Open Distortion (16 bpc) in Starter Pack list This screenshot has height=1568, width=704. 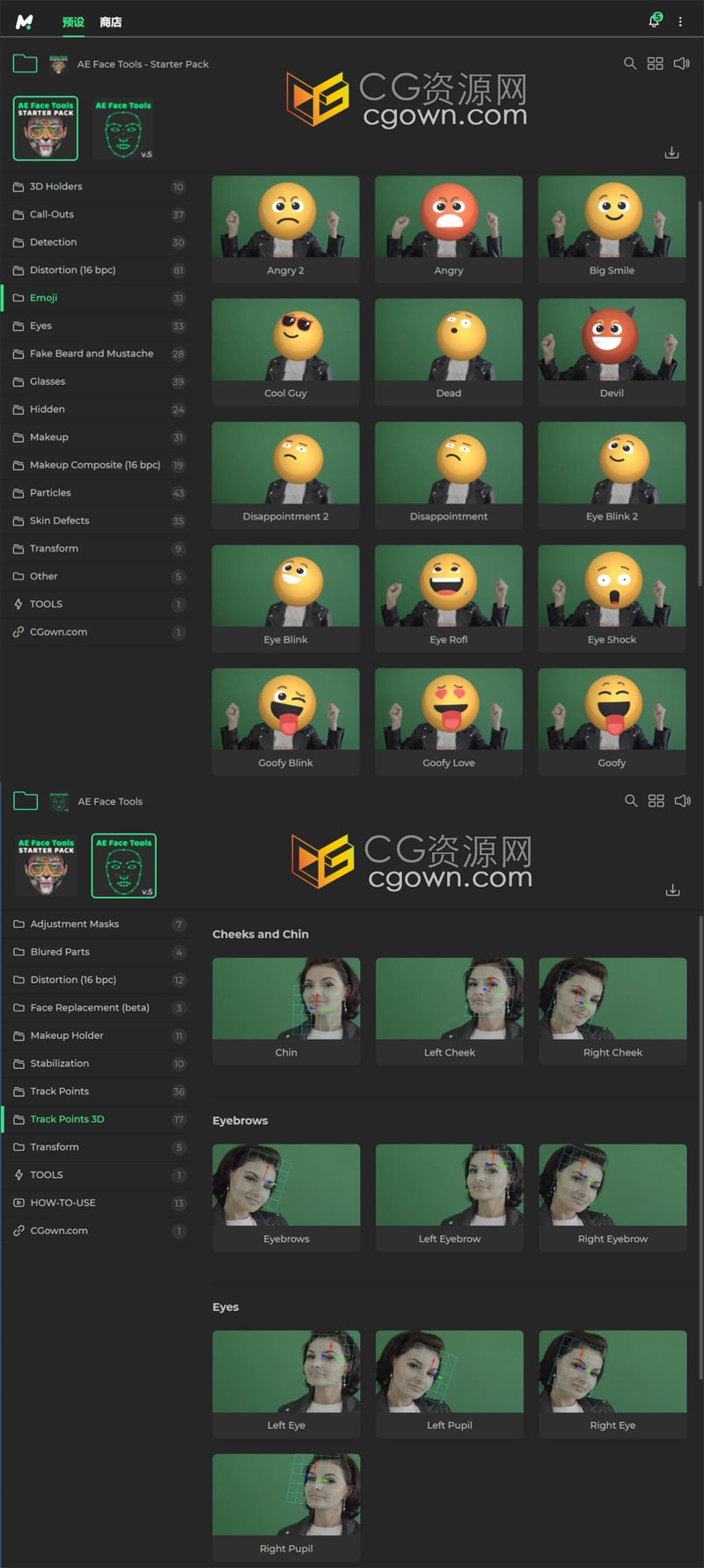click(x=95, y=270)
